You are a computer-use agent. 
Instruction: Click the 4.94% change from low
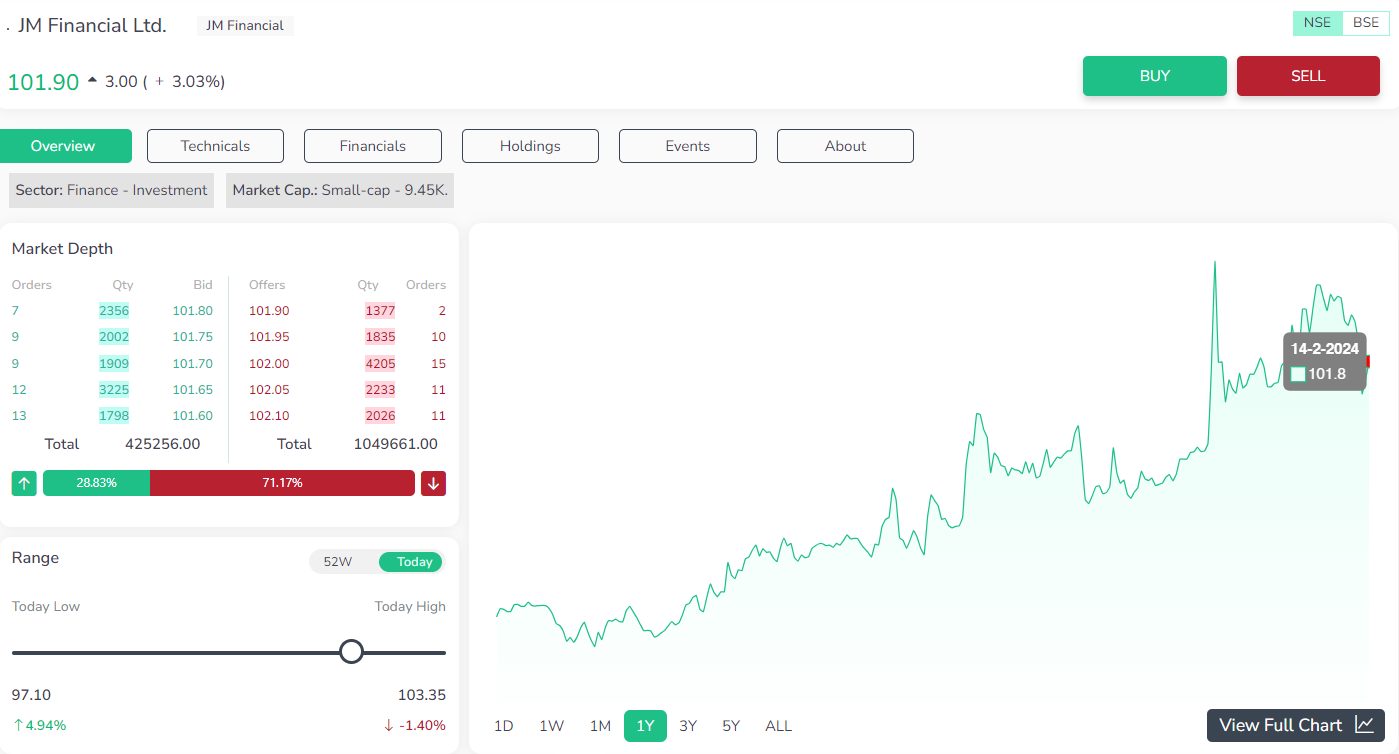click(x=39, y=725)
